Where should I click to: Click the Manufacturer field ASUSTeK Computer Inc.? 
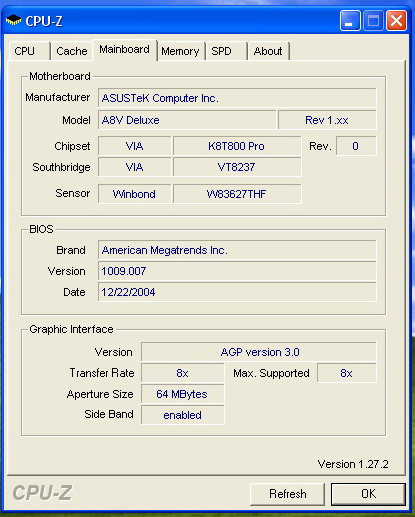[237, 98]
